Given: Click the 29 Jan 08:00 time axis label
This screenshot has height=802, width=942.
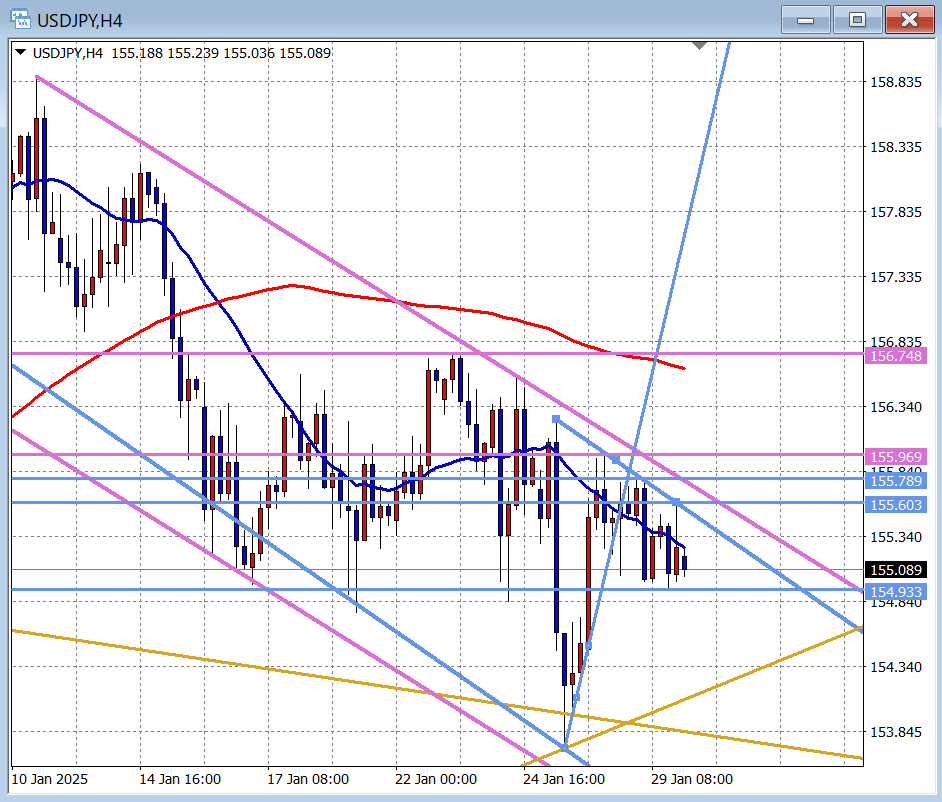Looking at the screenshot, I should (x=692, y=779).
